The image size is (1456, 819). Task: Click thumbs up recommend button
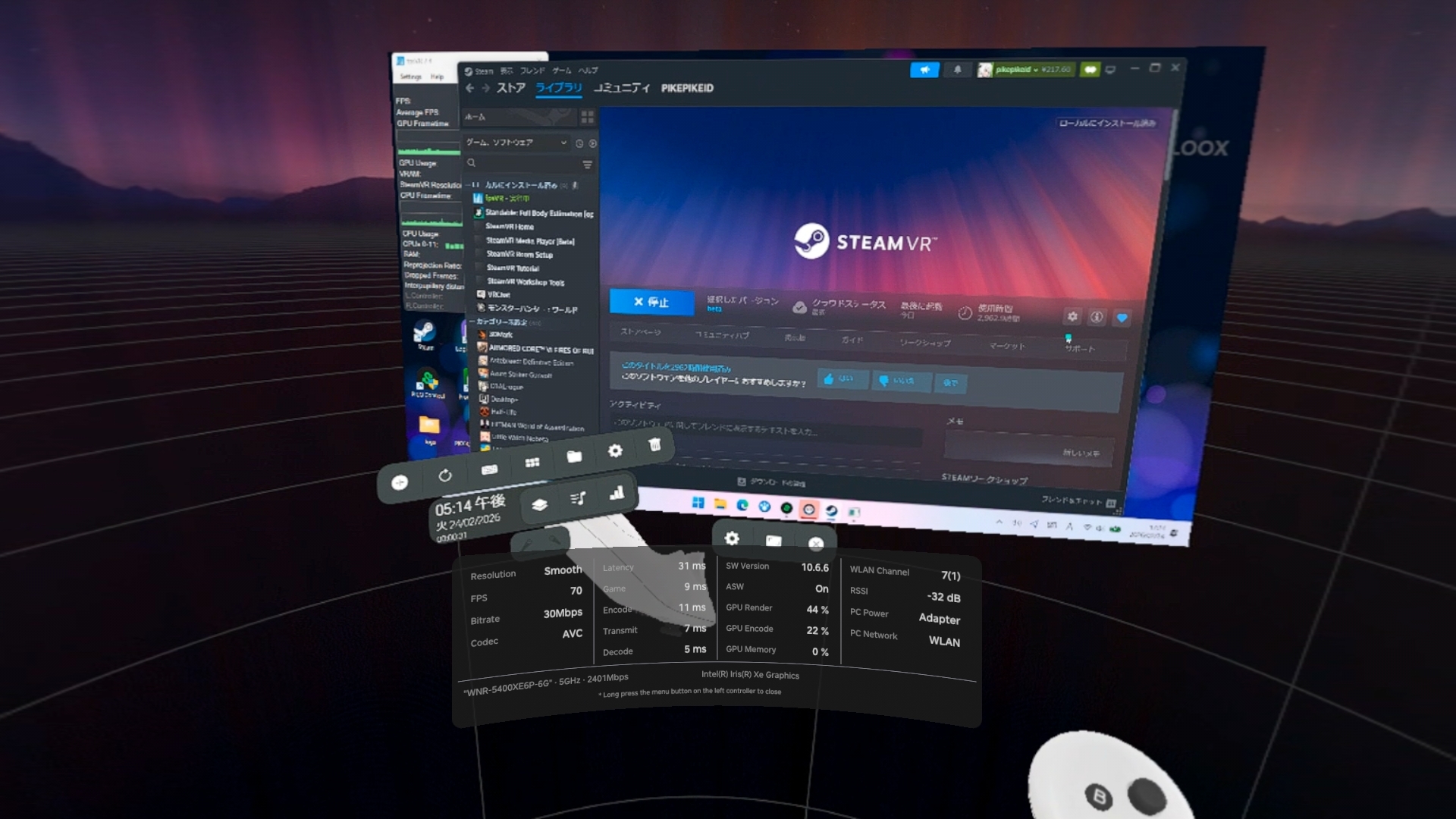[843, 378]
